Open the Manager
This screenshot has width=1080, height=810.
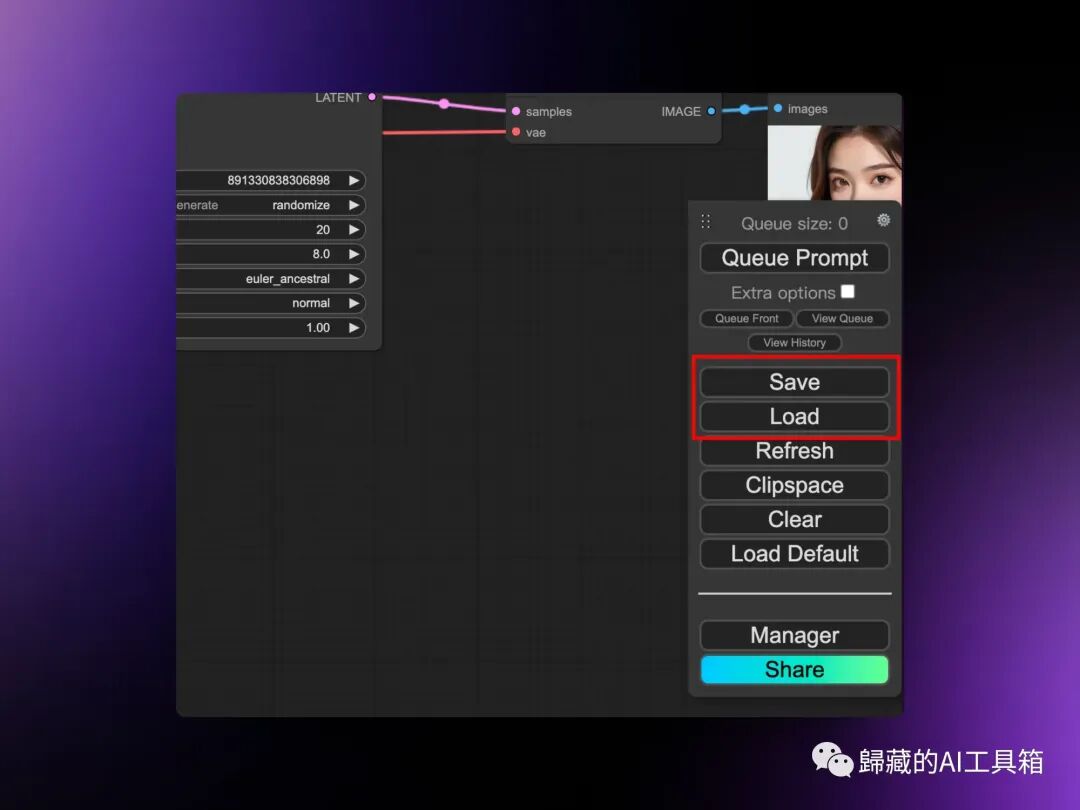[x=794, y=635]
